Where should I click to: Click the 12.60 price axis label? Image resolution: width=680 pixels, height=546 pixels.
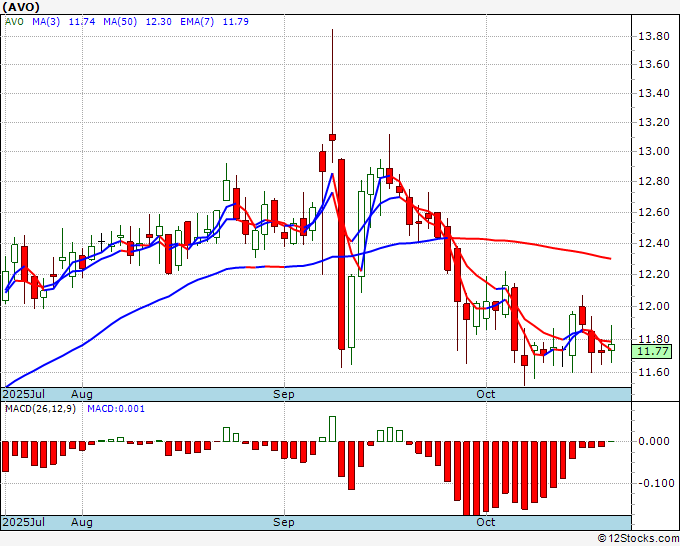(x=654, y=212)
